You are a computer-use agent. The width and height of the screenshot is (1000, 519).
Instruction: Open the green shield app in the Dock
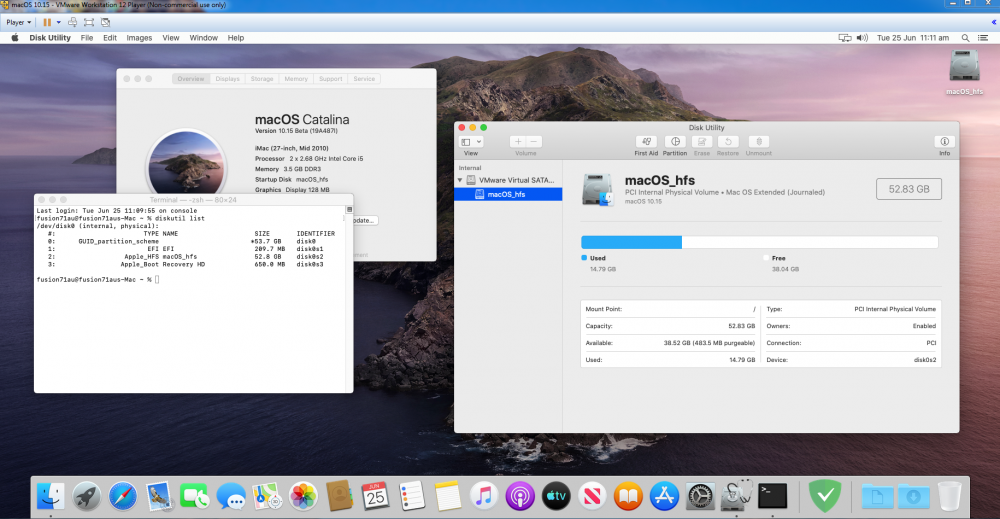pos(825,495)
